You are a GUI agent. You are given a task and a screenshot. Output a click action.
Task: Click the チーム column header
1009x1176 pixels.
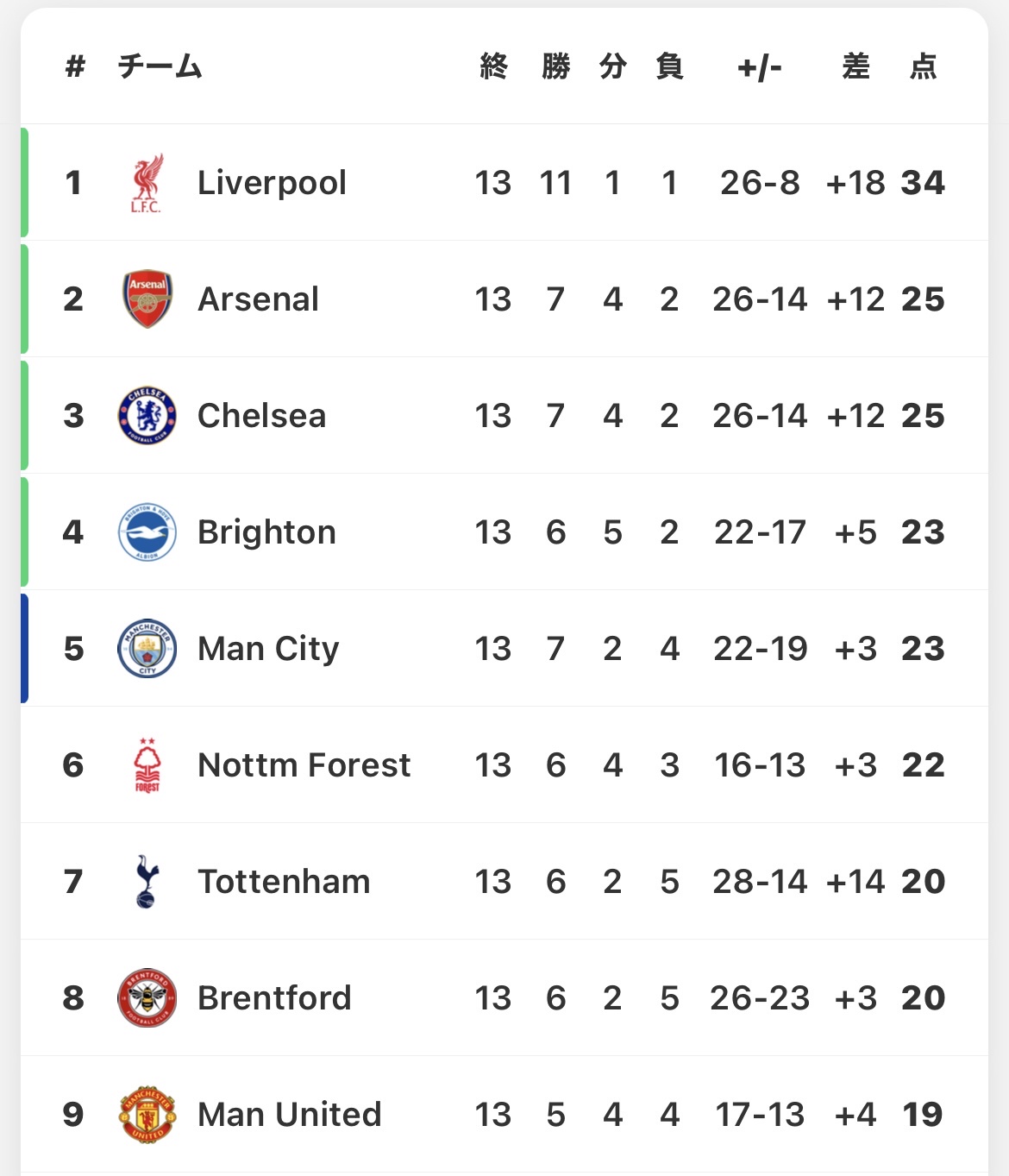click(160, 66)
